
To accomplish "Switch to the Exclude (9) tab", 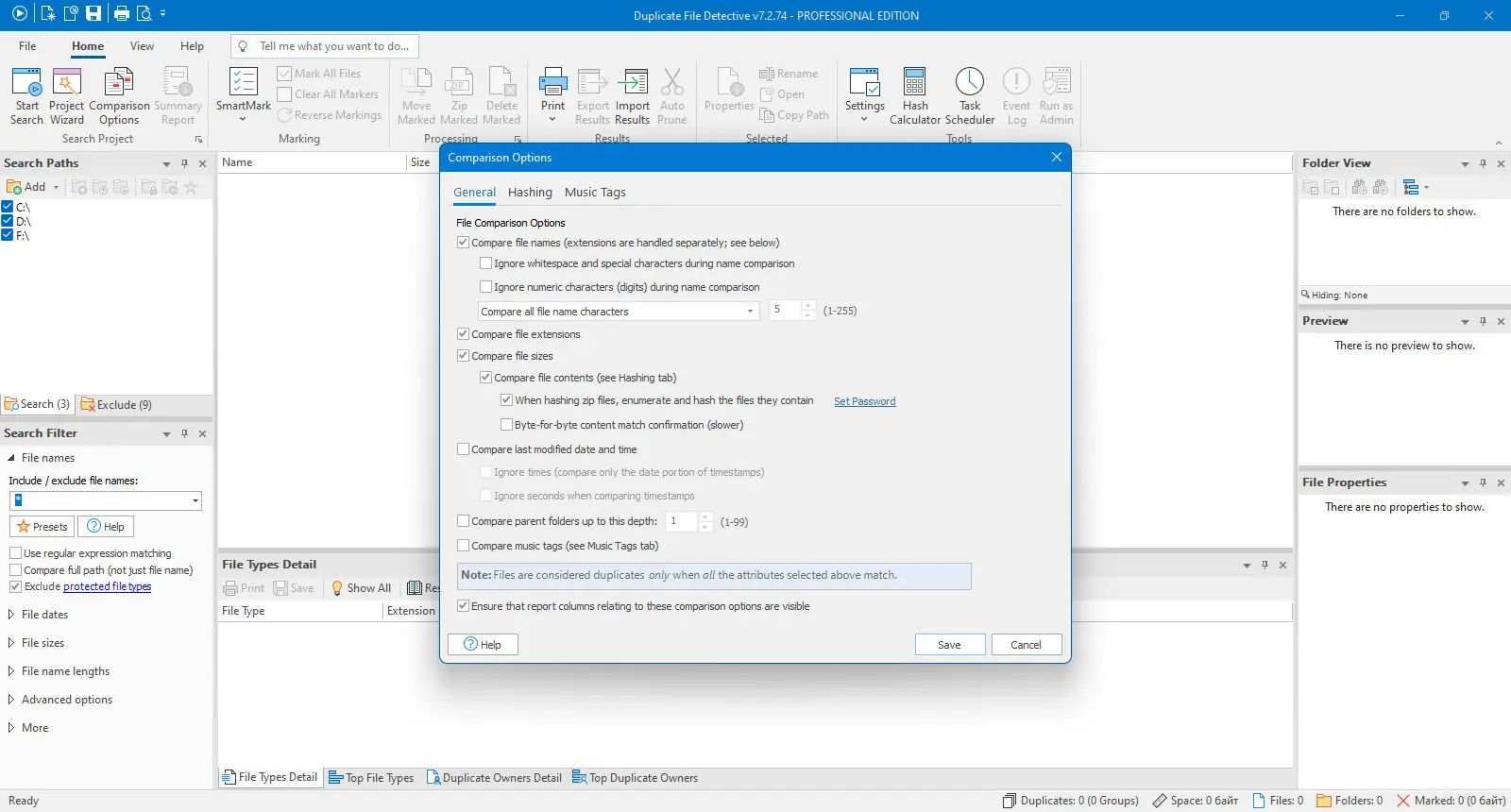I will pyautogui.click(x=116, y=405).
